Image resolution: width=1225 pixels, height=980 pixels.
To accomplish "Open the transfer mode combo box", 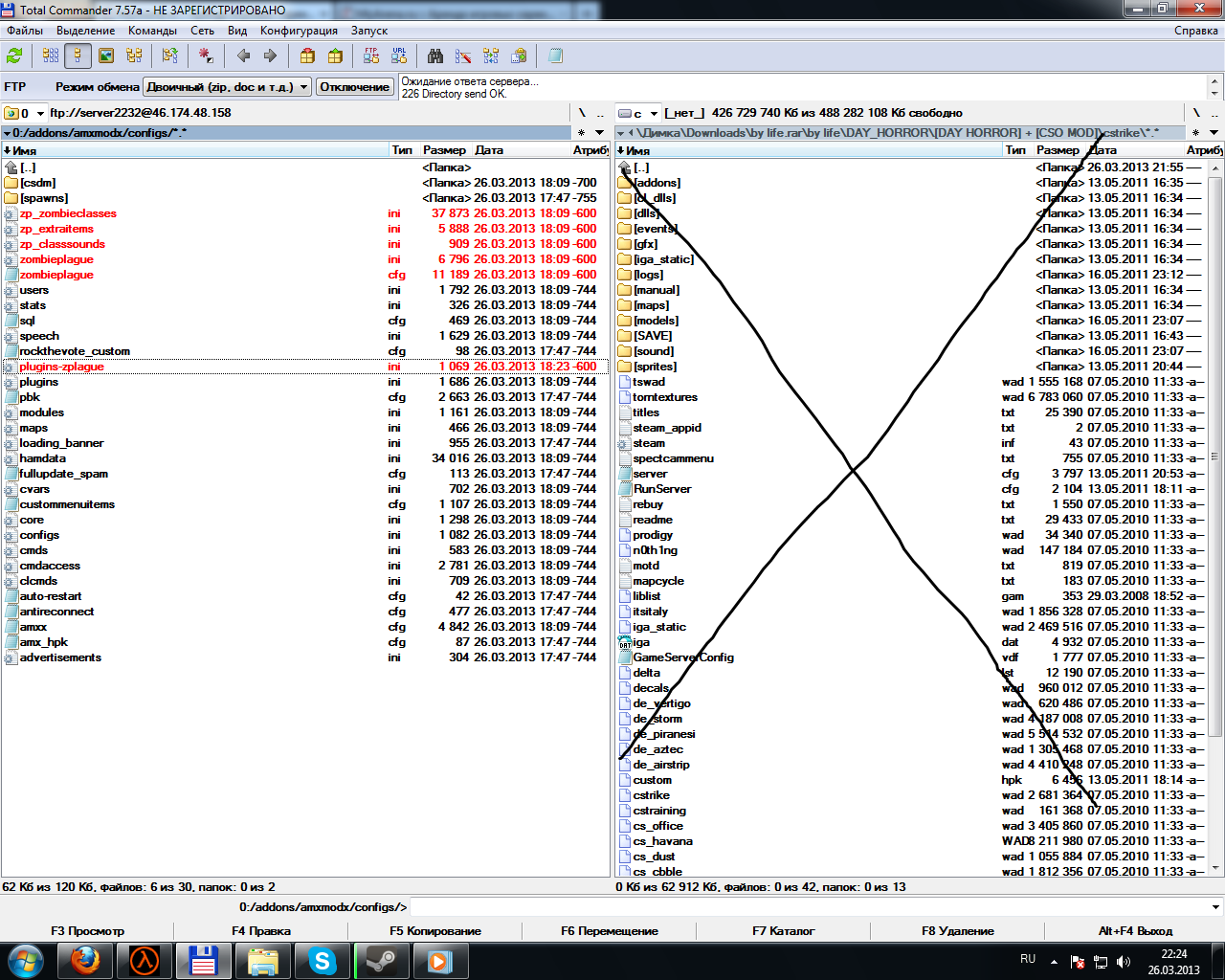I will 228,87.
